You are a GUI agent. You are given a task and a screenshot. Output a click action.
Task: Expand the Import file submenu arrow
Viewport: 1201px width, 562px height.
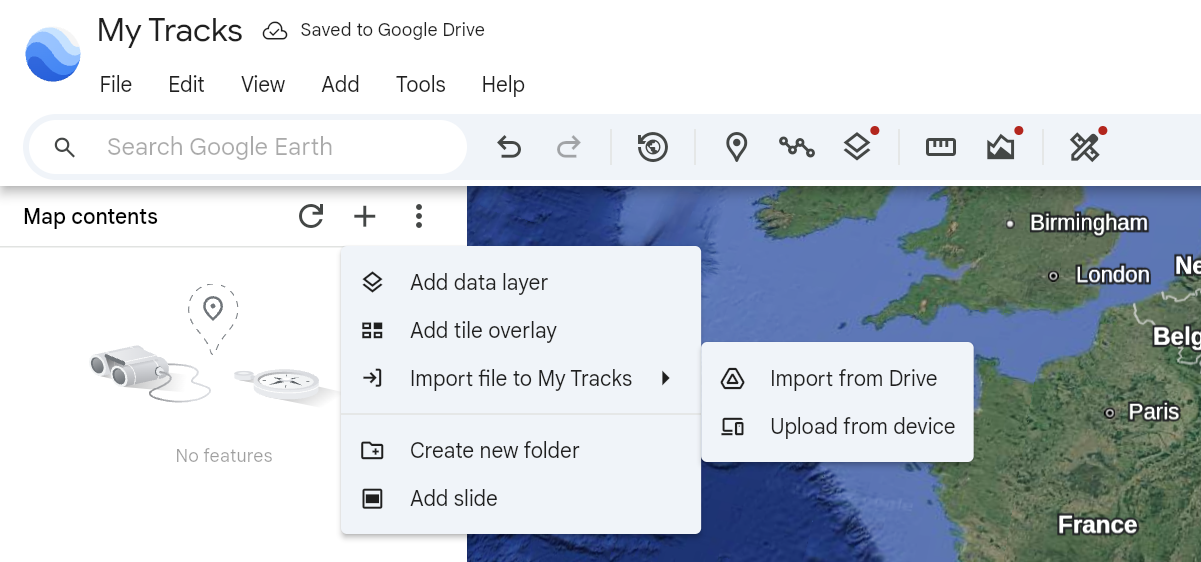coord(665,378)
